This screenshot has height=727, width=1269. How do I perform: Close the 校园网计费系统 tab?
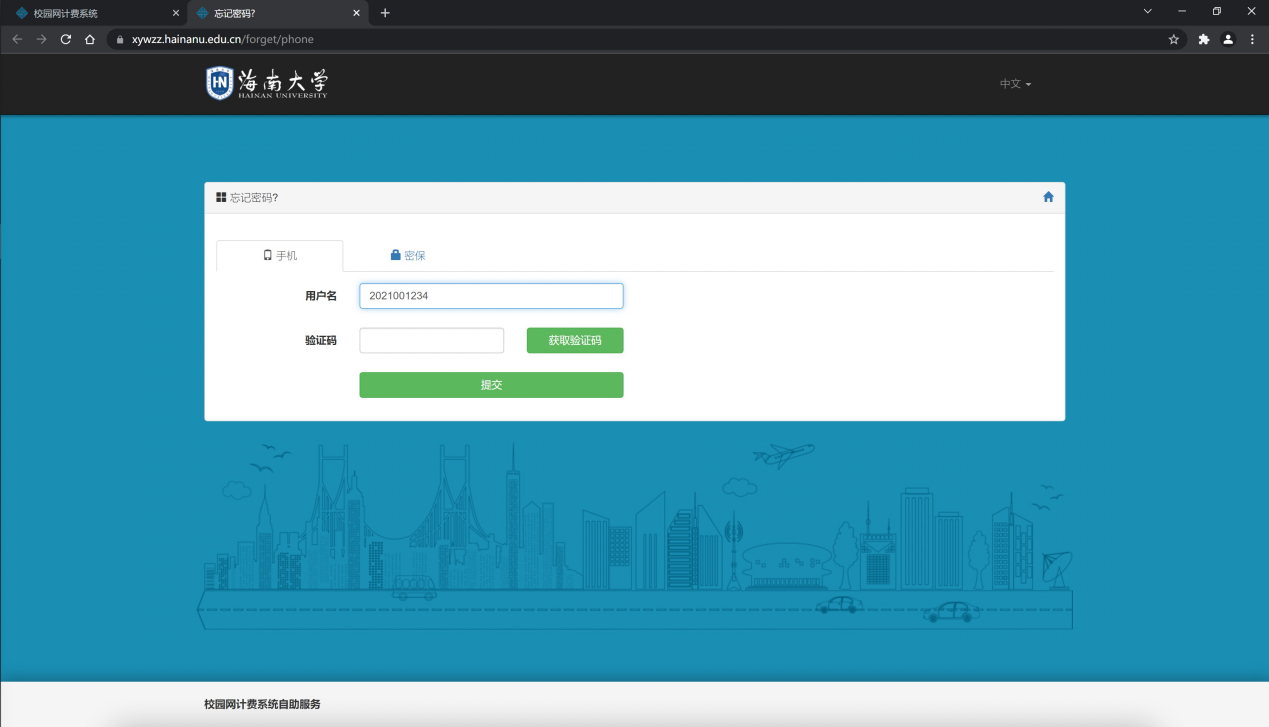[176, 13]
